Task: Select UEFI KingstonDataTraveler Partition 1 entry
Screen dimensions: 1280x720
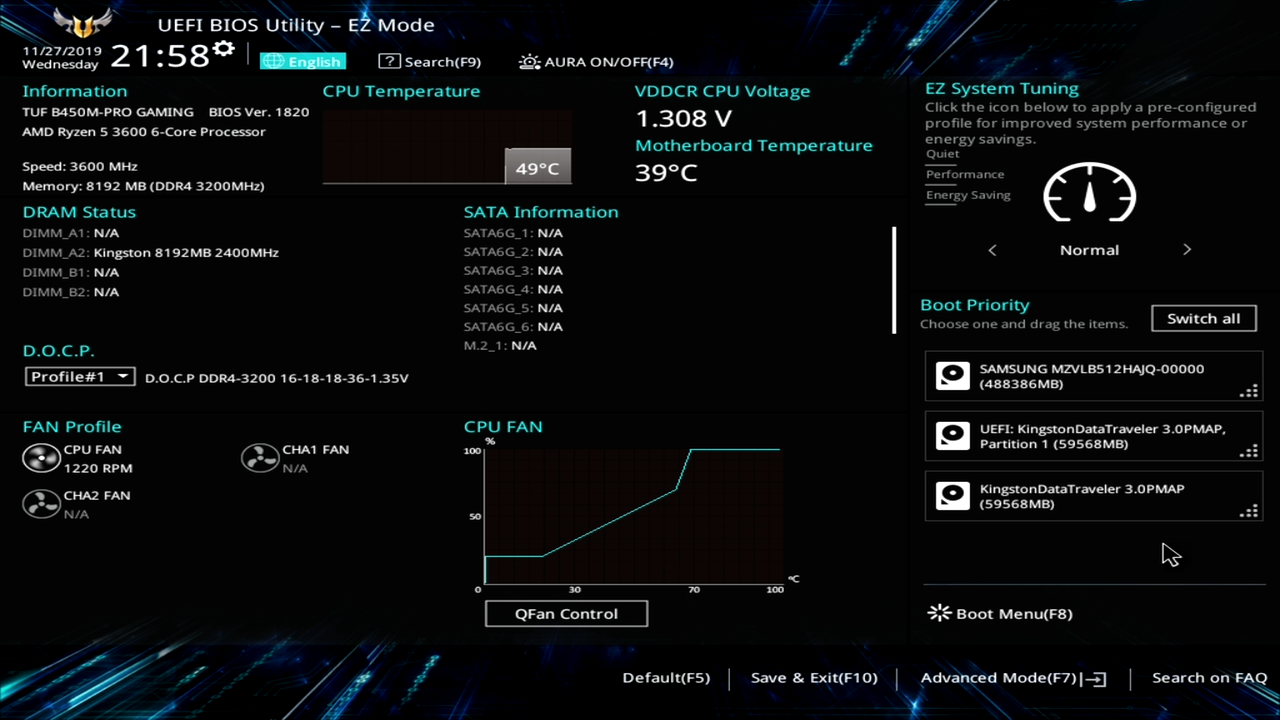Action: pyautogui.click(x=1094, y=436)
